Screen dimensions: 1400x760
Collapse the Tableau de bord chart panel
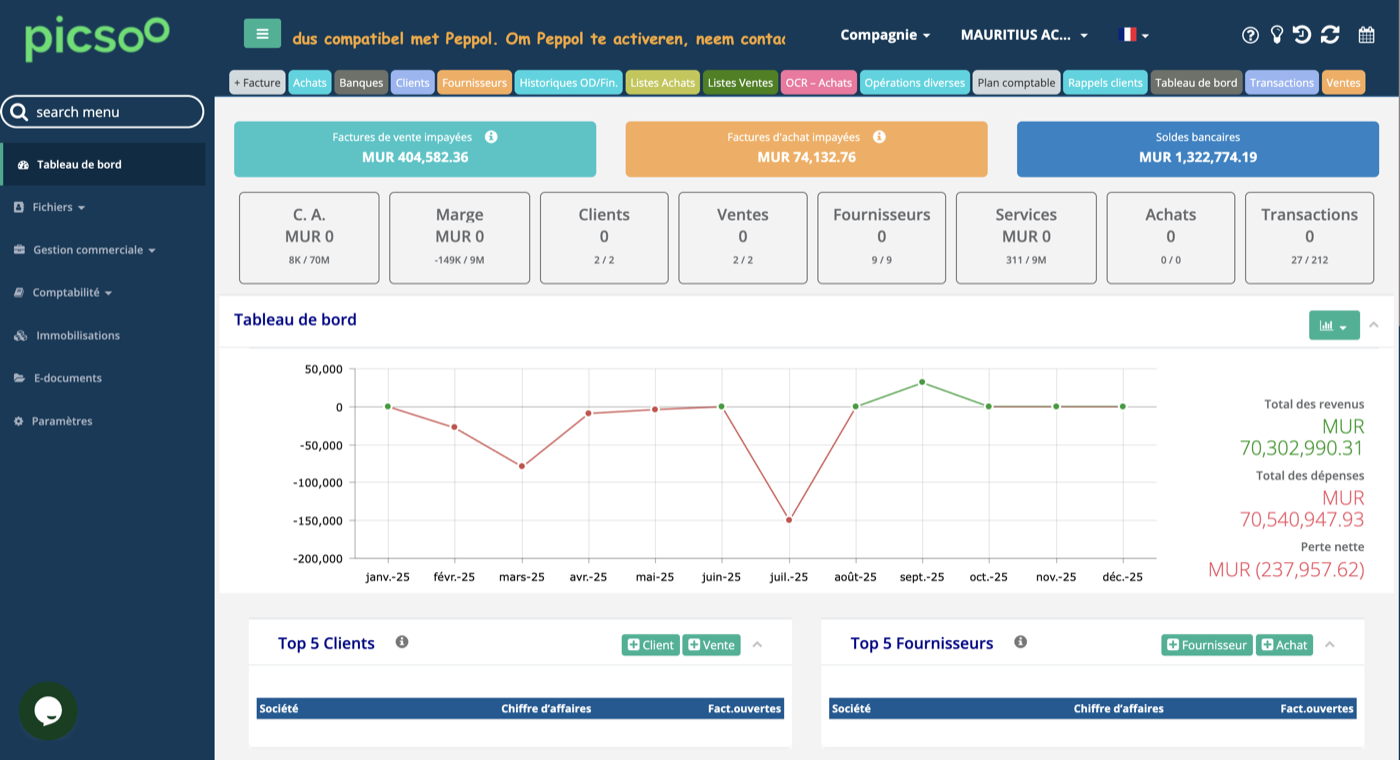click(1374, 325)
